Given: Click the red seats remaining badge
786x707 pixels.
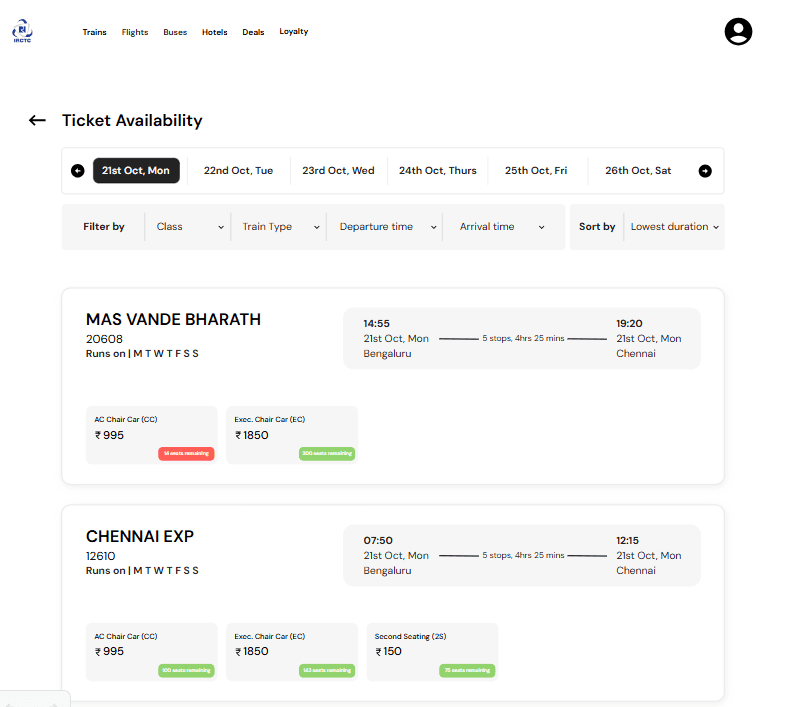Looking at the screenshot, I should click(x=186, y=453).
